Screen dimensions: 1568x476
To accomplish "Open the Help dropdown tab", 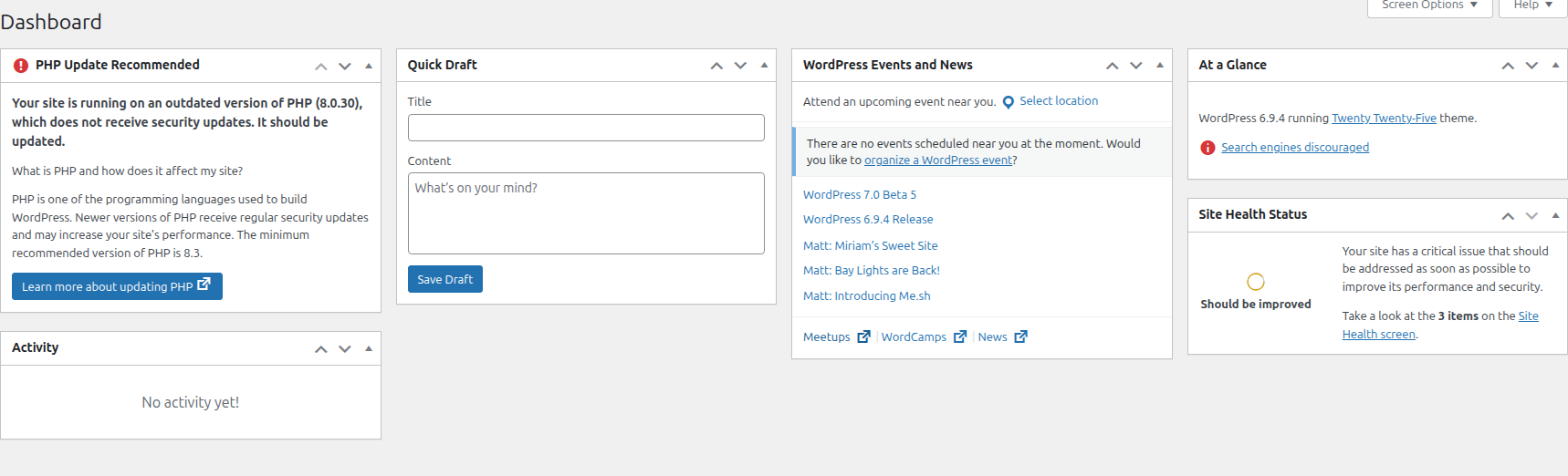I will [1532, 6].
